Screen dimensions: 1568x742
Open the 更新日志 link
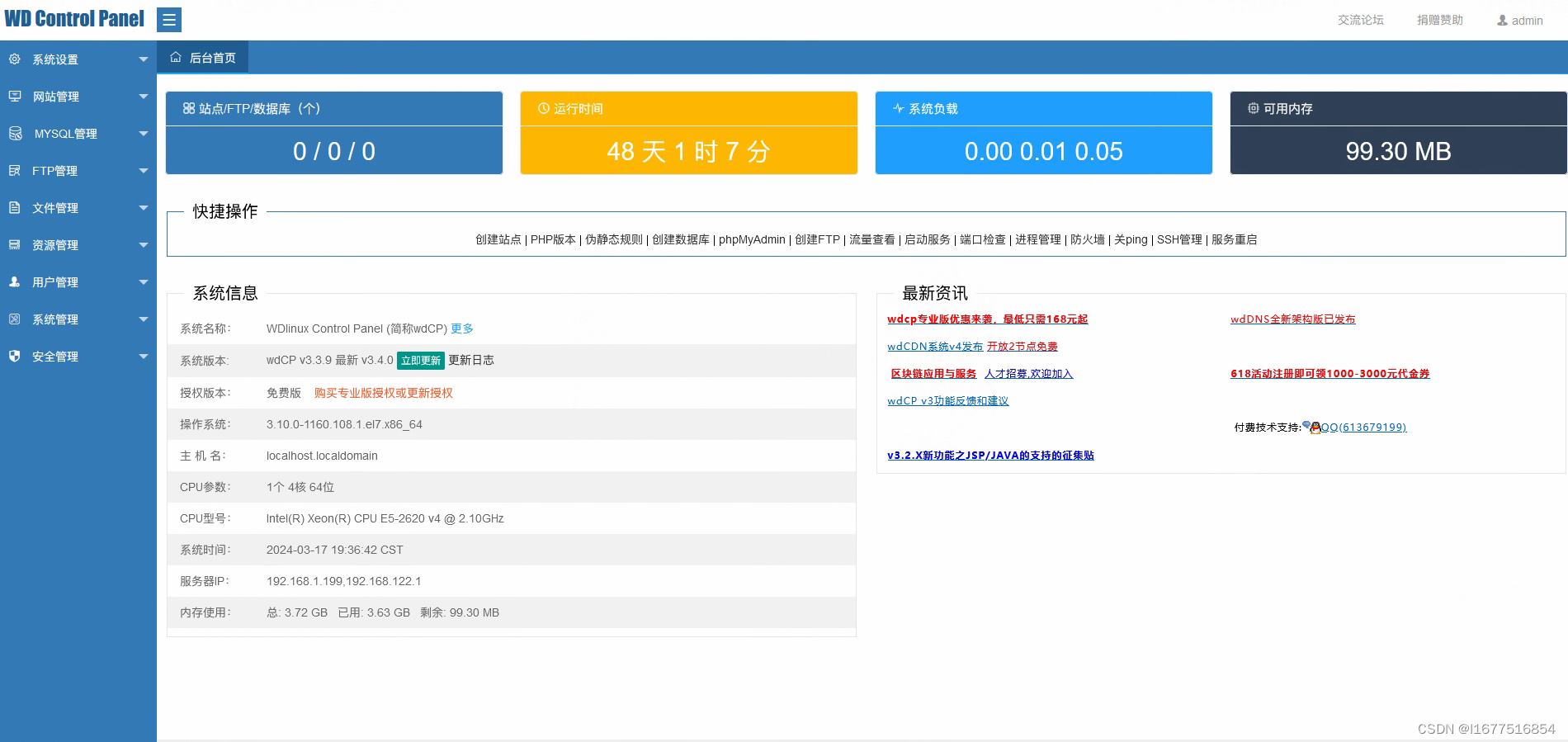[x=471, y=360]
